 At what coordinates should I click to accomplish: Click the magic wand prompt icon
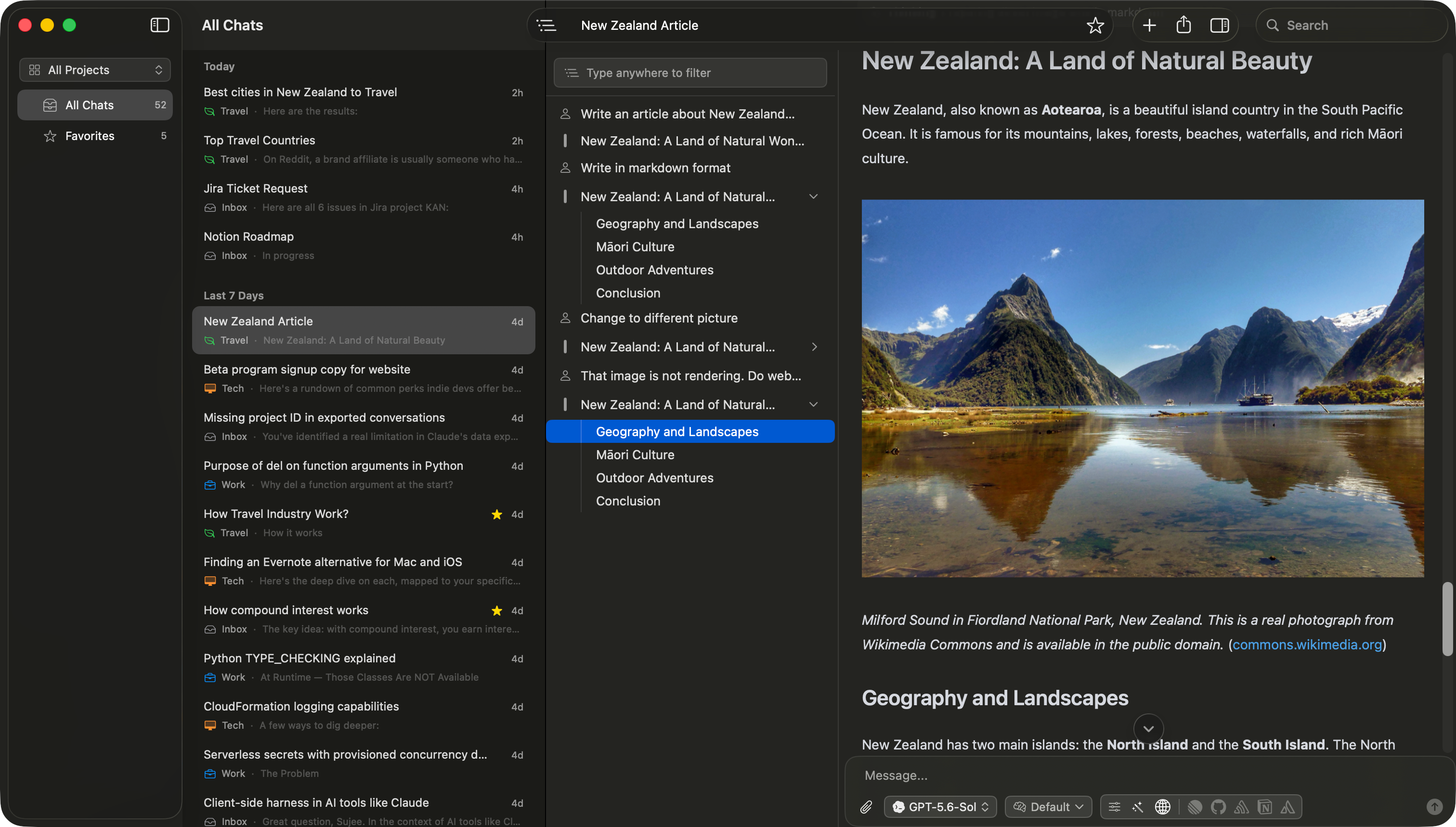[1137, 807]
